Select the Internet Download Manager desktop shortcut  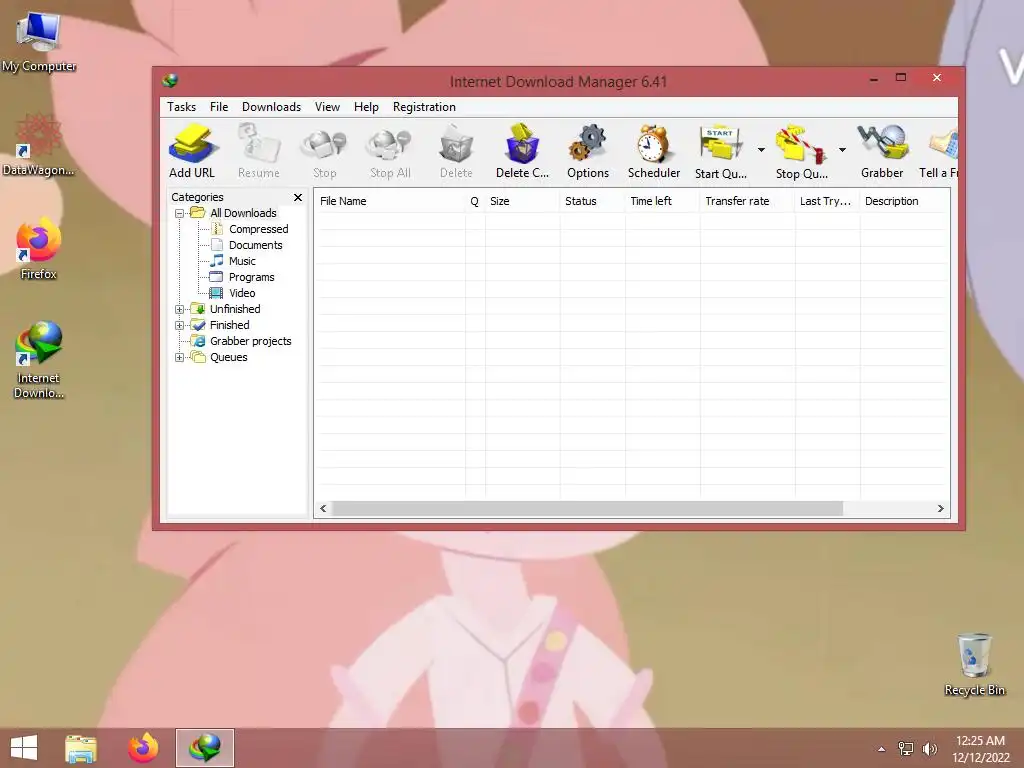pos(39,360)
